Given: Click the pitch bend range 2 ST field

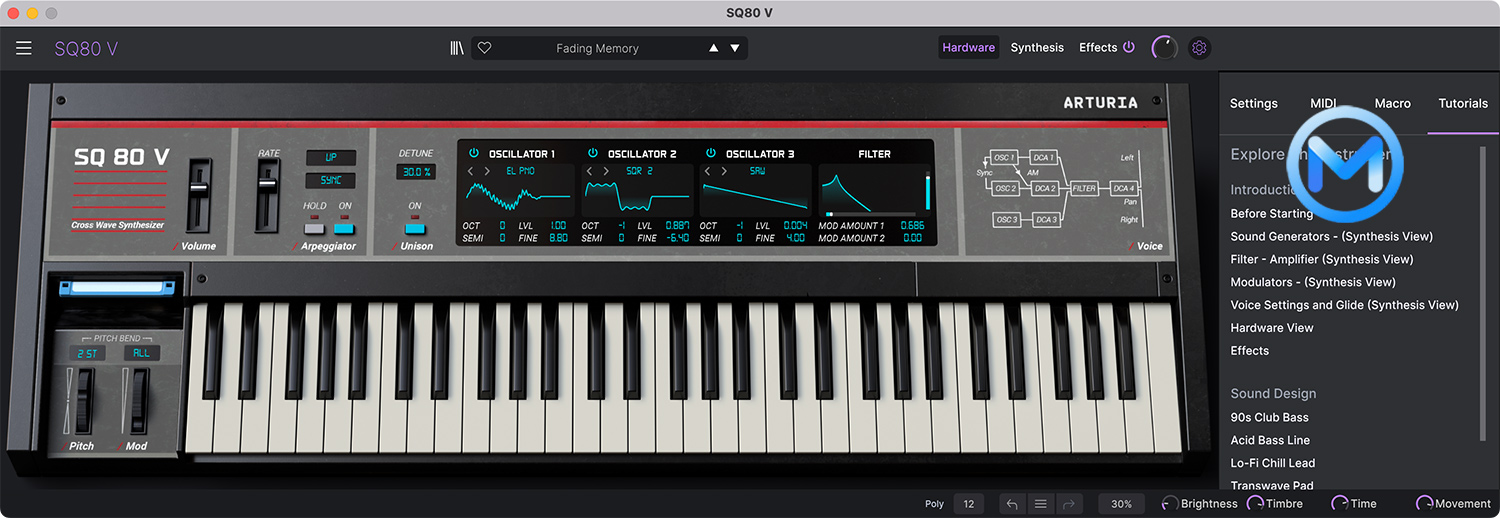Looking at the screenshot, I should [86, 353].
